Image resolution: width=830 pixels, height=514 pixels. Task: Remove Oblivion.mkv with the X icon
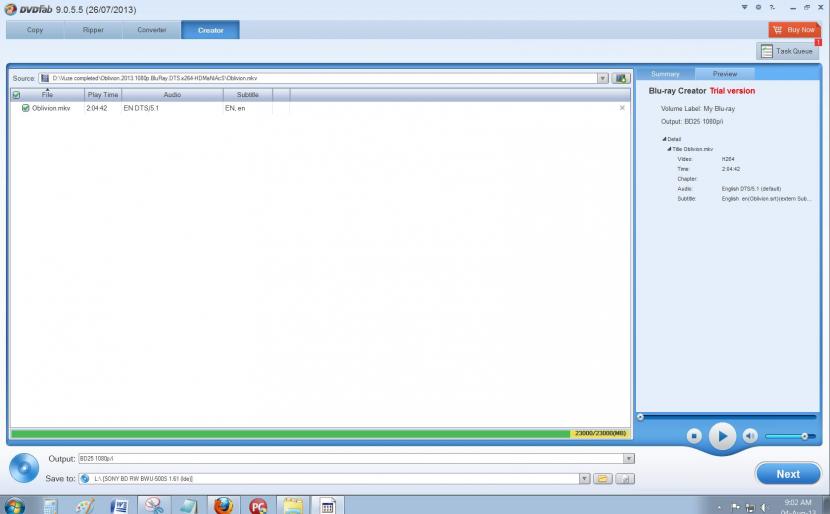[x=622, y=107]
